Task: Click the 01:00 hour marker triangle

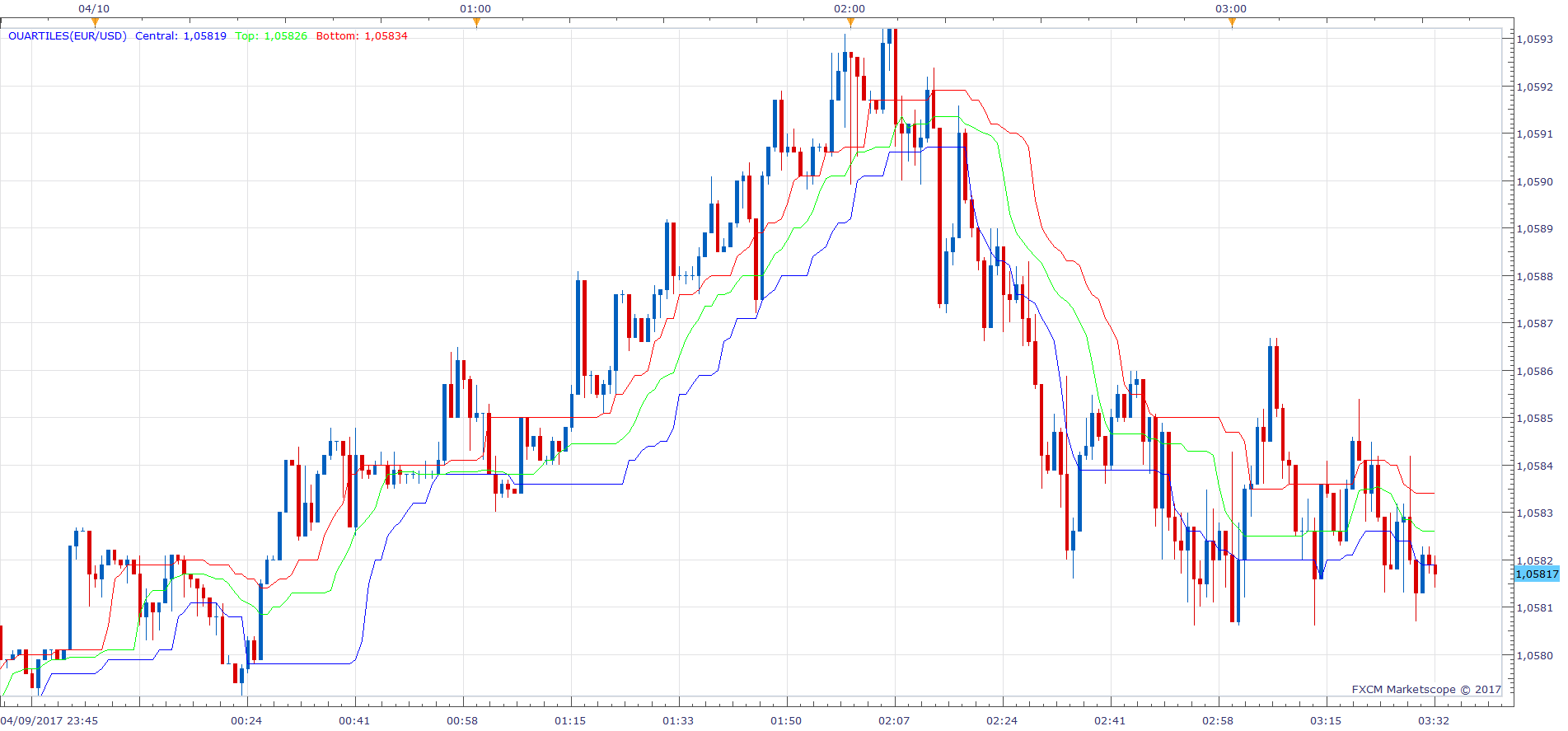Action: pyautogui.click(x=476, y=22)
